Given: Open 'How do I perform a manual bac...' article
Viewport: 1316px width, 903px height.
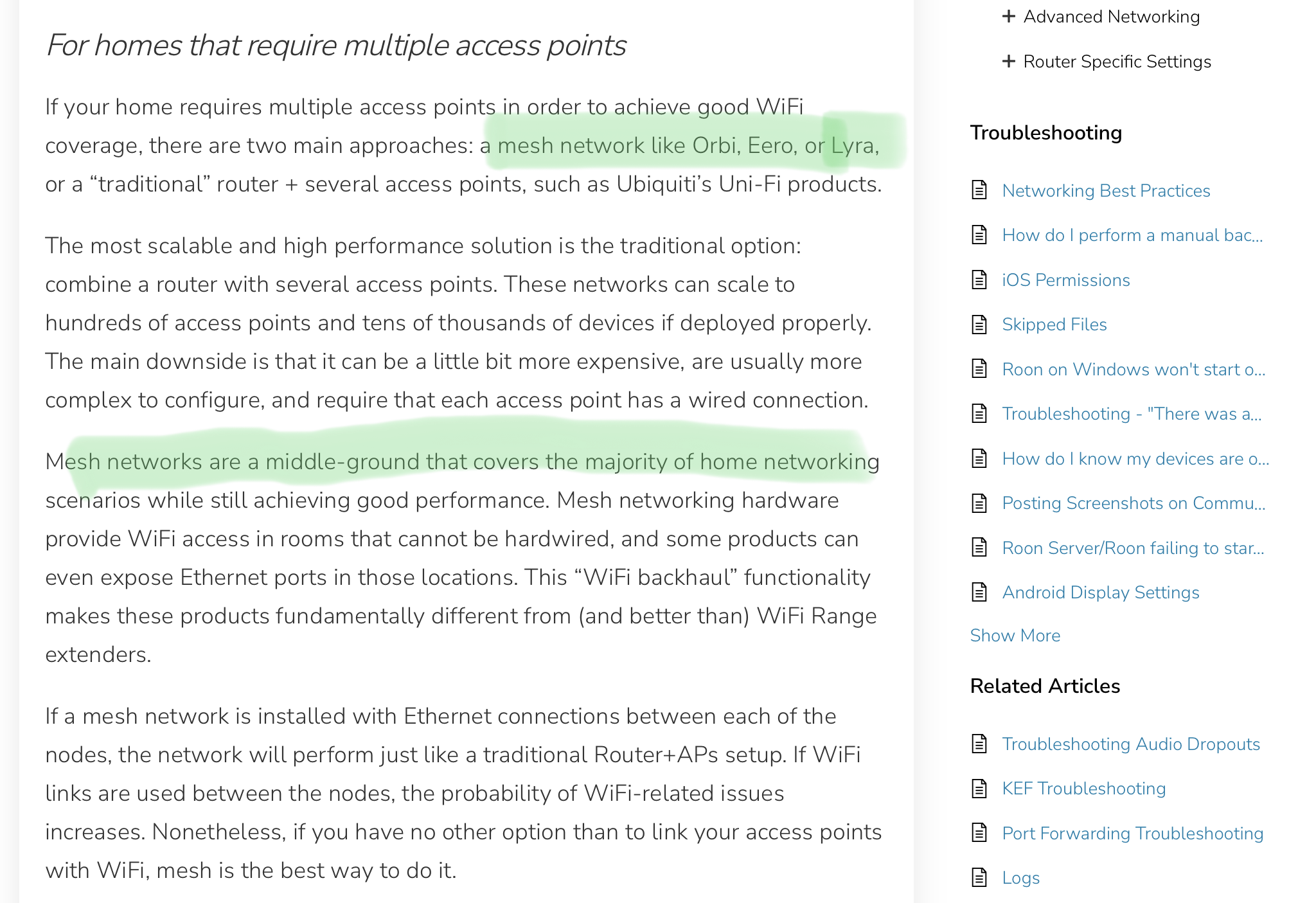Looking at the screenshot, I should (1132, 235).
